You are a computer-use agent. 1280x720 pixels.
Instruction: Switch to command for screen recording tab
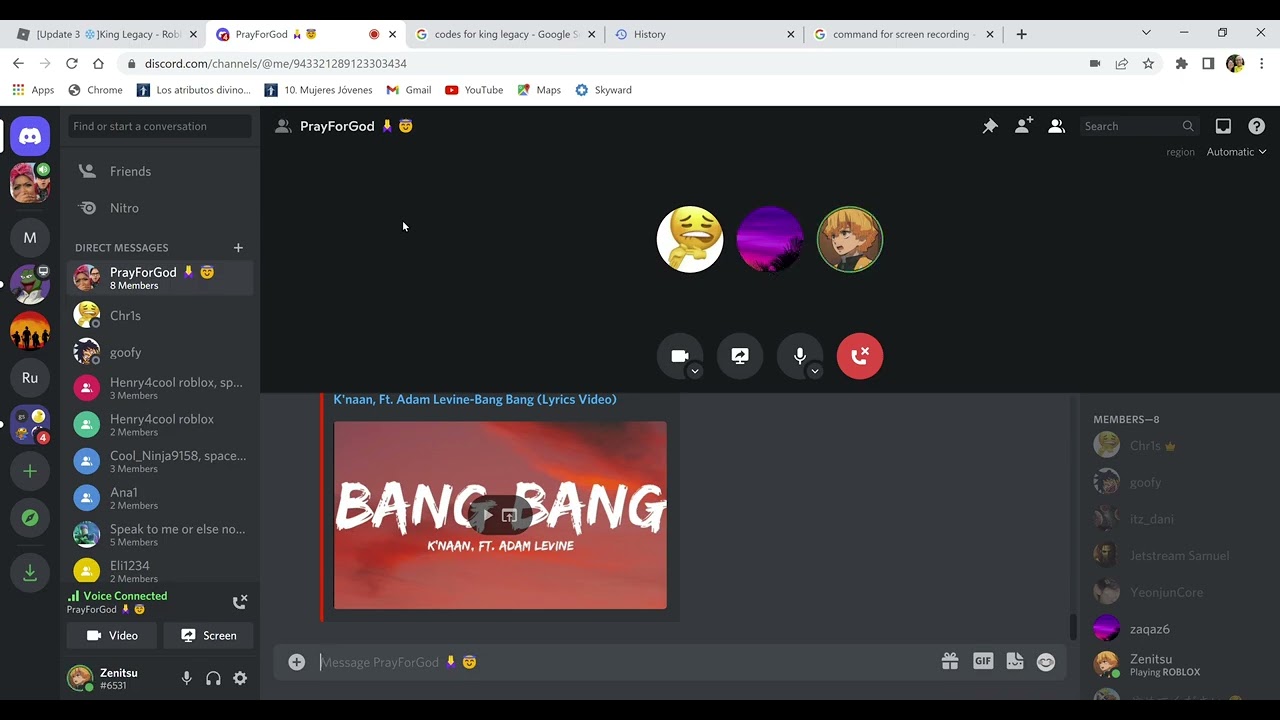pyautogui.click(x=903, y=34)
